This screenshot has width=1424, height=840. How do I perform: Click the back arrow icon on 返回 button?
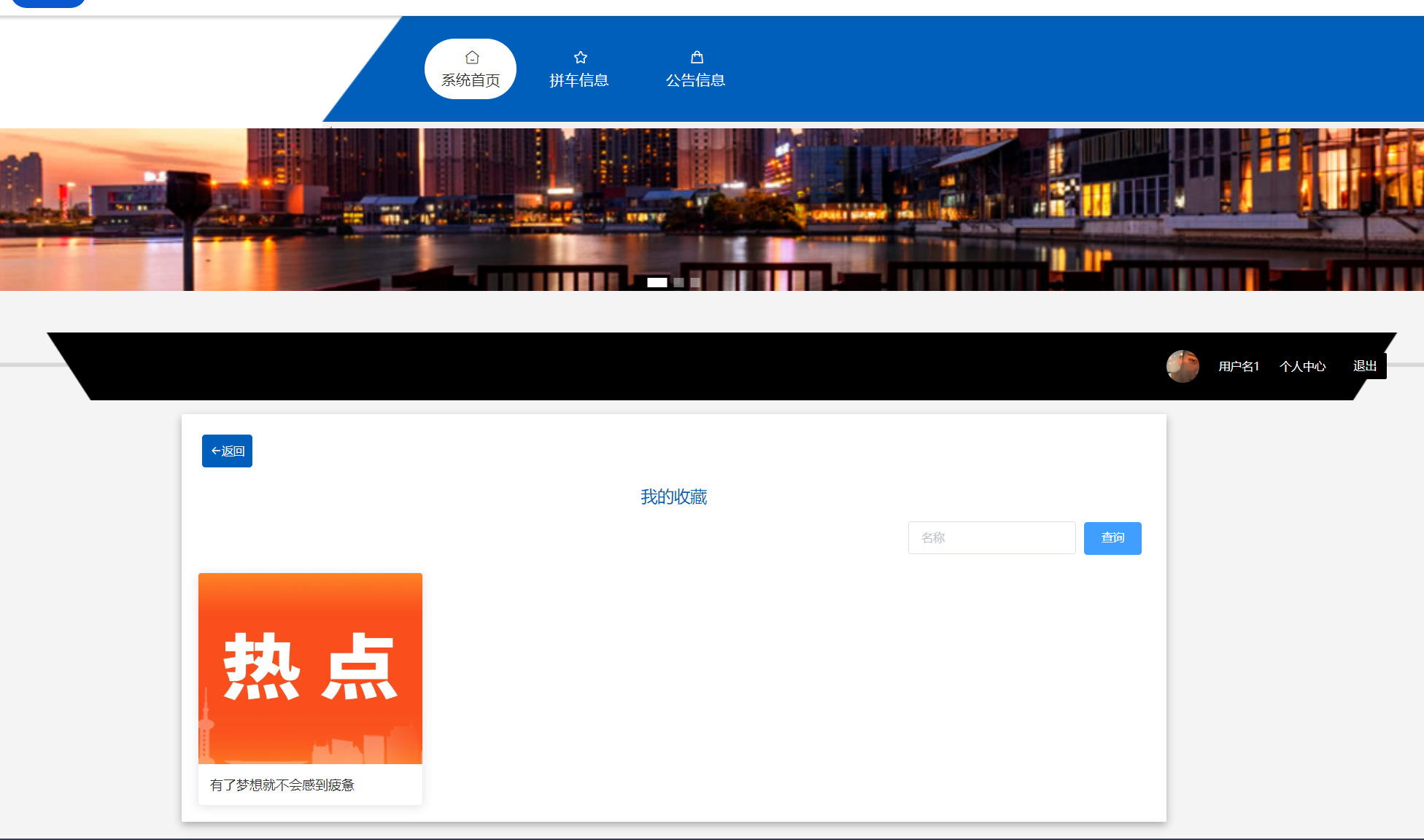tap(216, 451)
